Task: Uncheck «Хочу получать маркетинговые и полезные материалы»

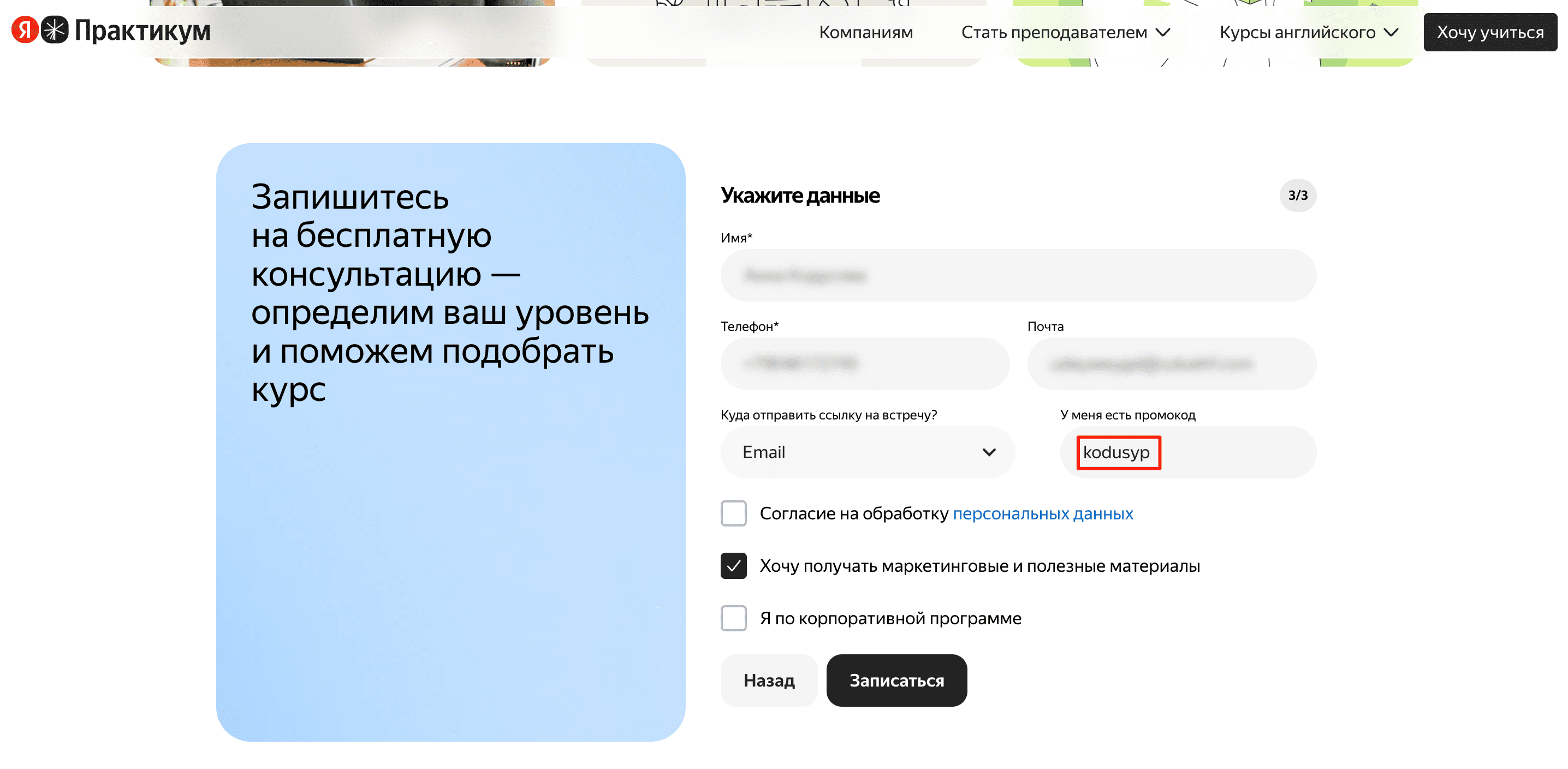Action: 733,566
